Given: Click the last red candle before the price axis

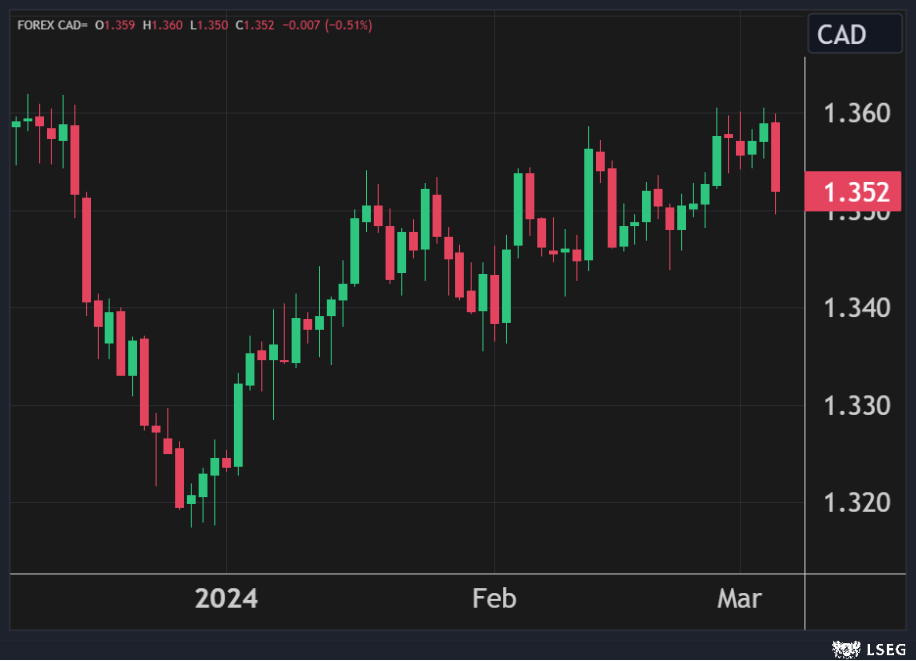Looking at the screenshot, I should [x=775, y=157].
